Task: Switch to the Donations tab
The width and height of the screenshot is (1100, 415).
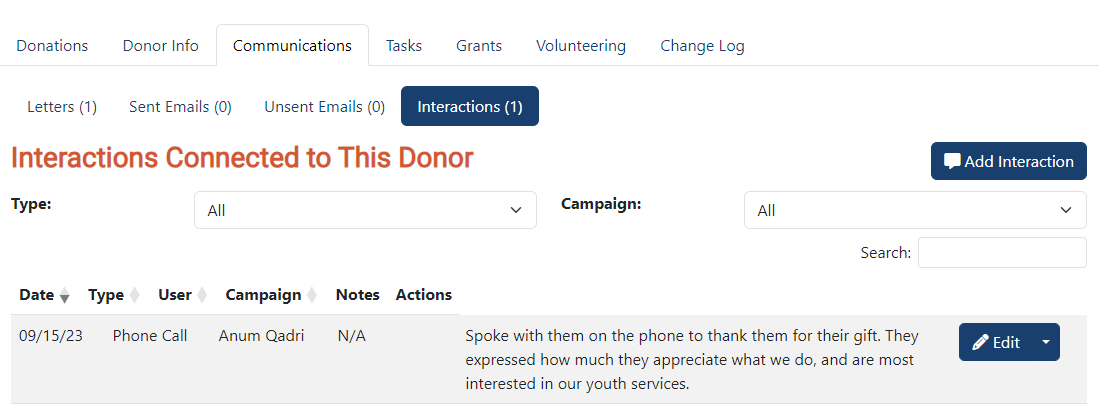Action: click(53, 46)
